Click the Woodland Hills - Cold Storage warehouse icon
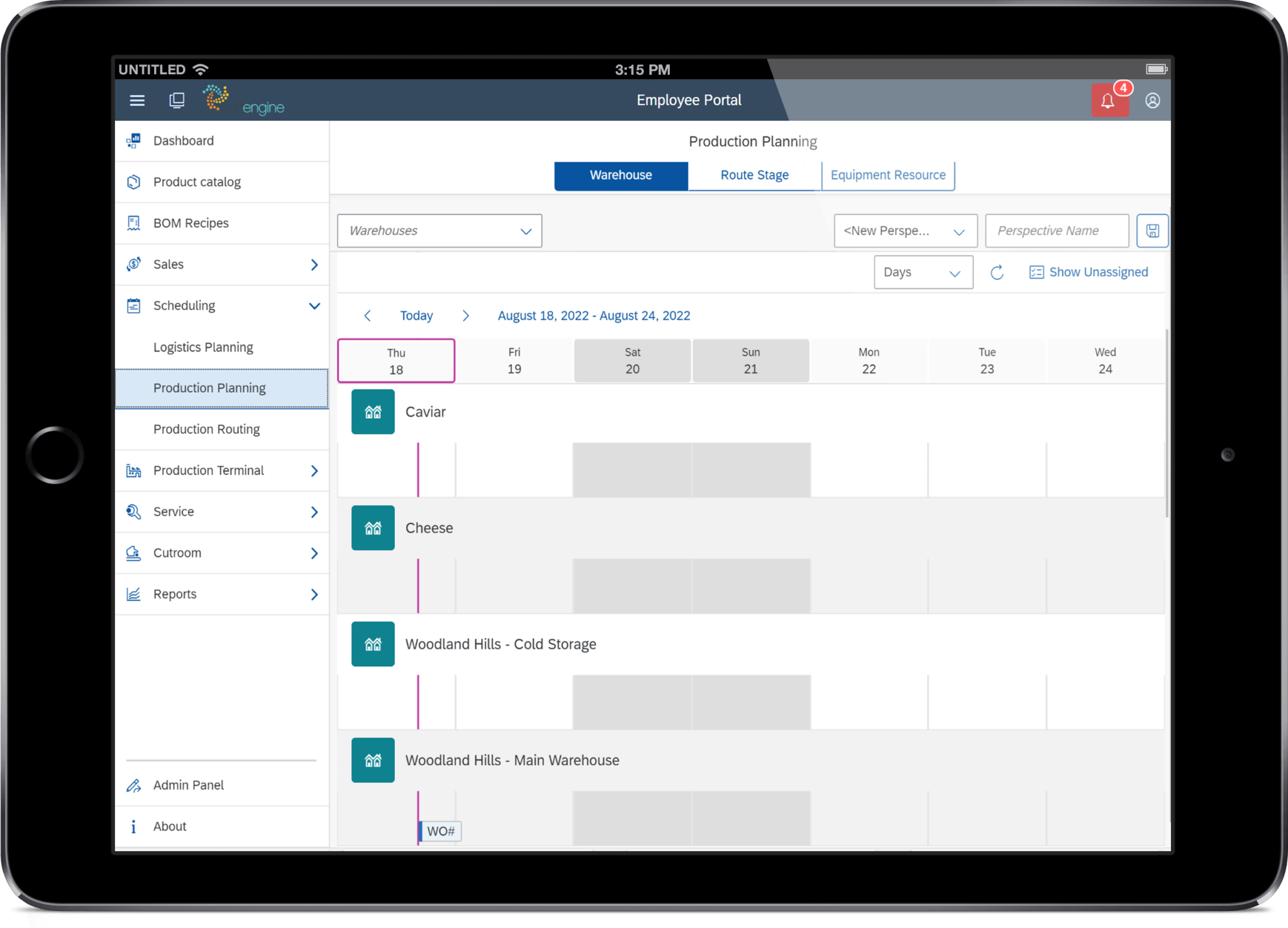 (372, 644)
